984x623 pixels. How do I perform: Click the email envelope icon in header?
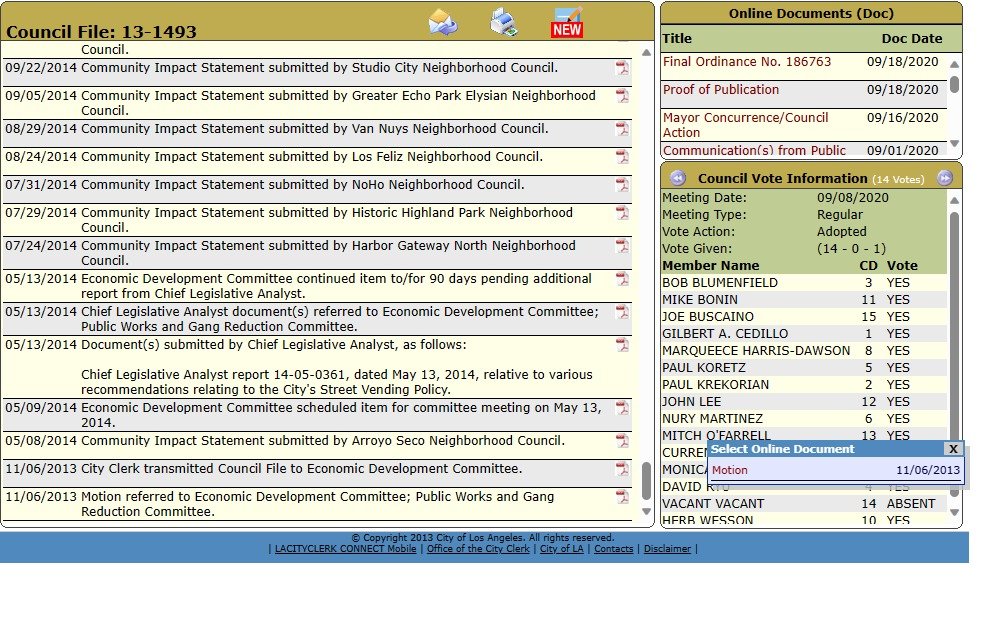click(443, 22)
